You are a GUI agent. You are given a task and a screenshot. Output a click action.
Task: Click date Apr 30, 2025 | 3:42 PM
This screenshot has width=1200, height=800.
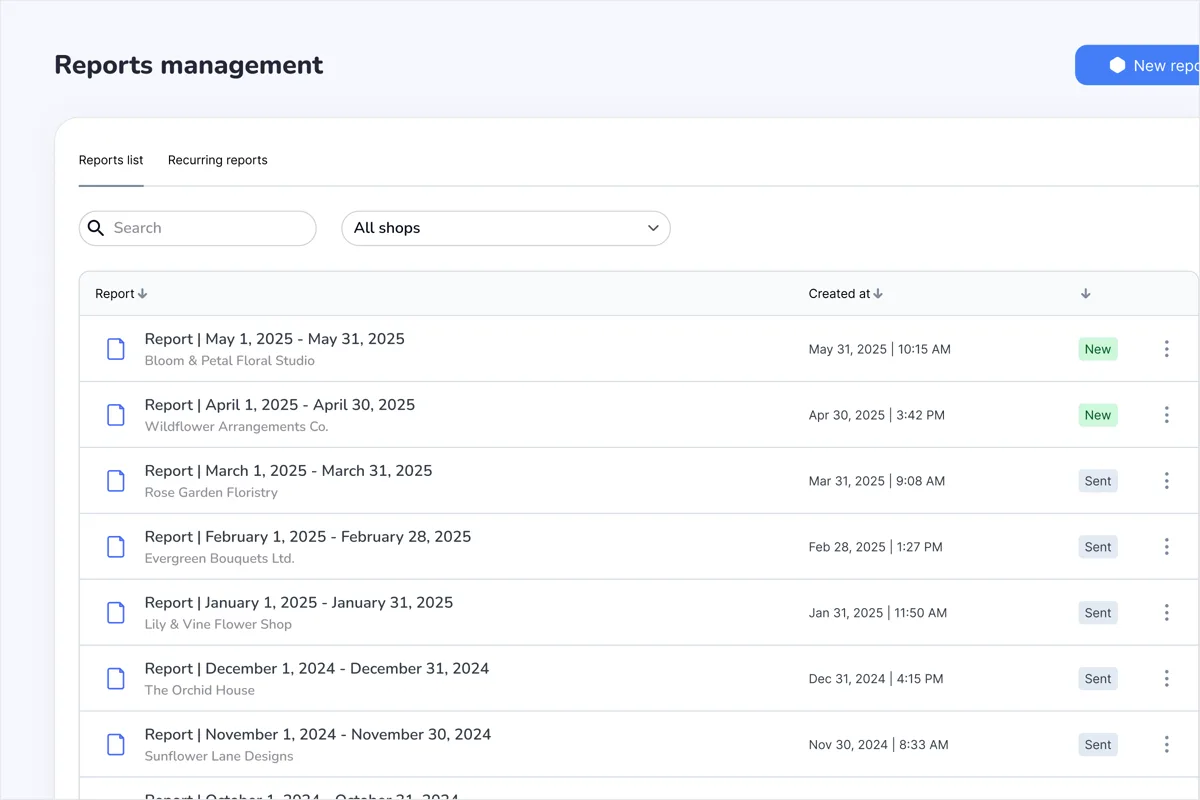[877, 416]
